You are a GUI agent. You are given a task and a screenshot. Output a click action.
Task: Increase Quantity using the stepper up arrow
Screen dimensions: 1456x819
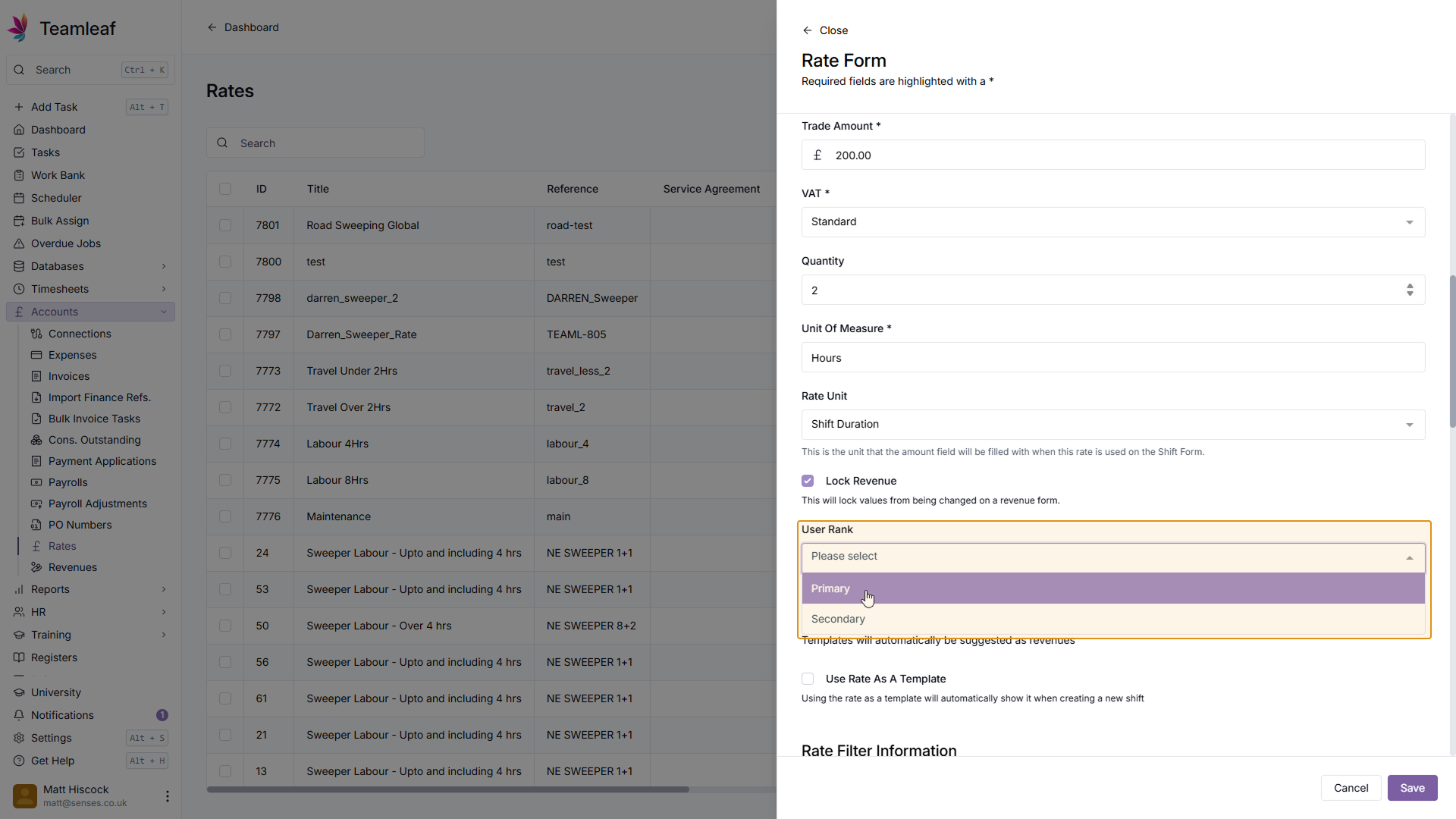tap(1410, 286)
